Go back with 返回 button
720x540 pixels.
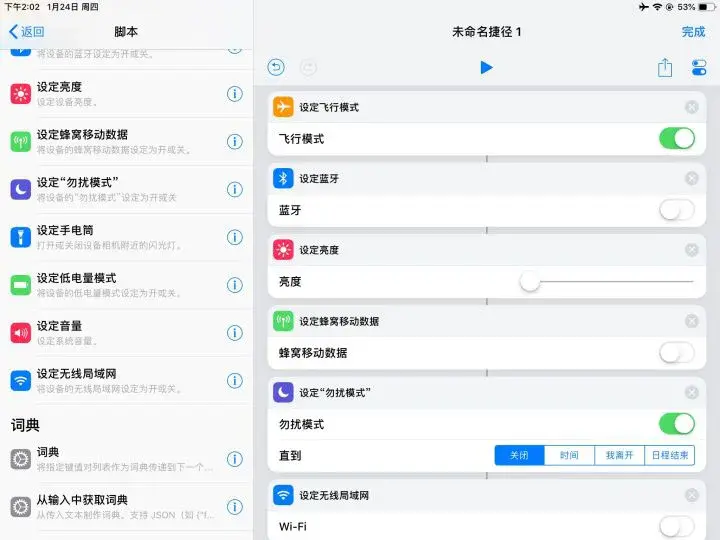(27, 32)
